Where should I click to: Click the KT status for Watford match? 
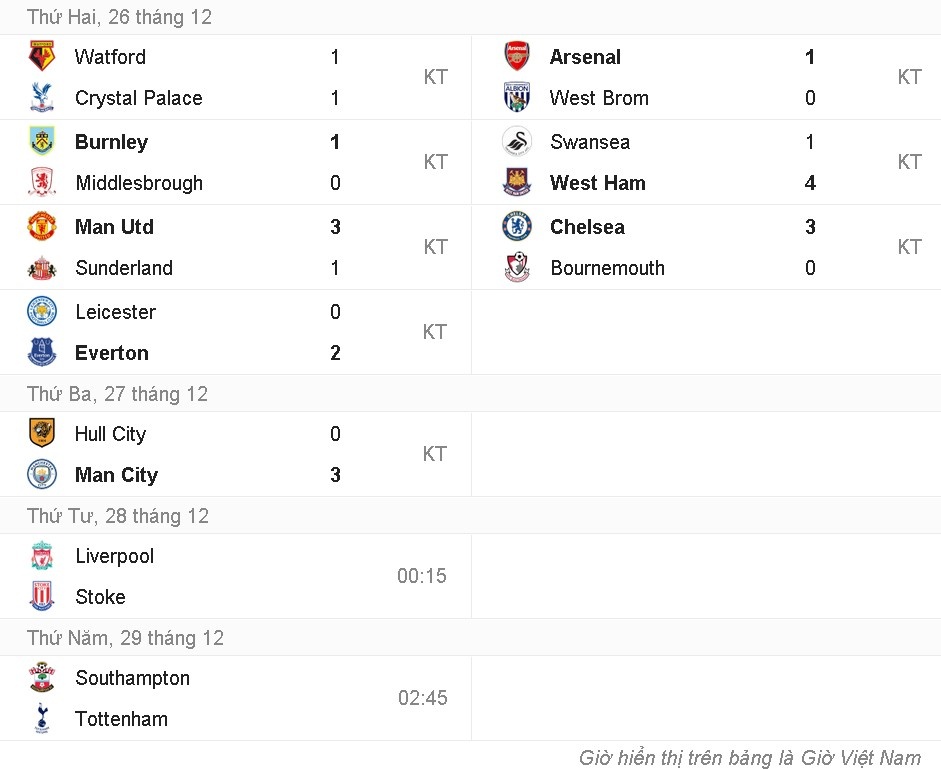(x=435, y=77)
